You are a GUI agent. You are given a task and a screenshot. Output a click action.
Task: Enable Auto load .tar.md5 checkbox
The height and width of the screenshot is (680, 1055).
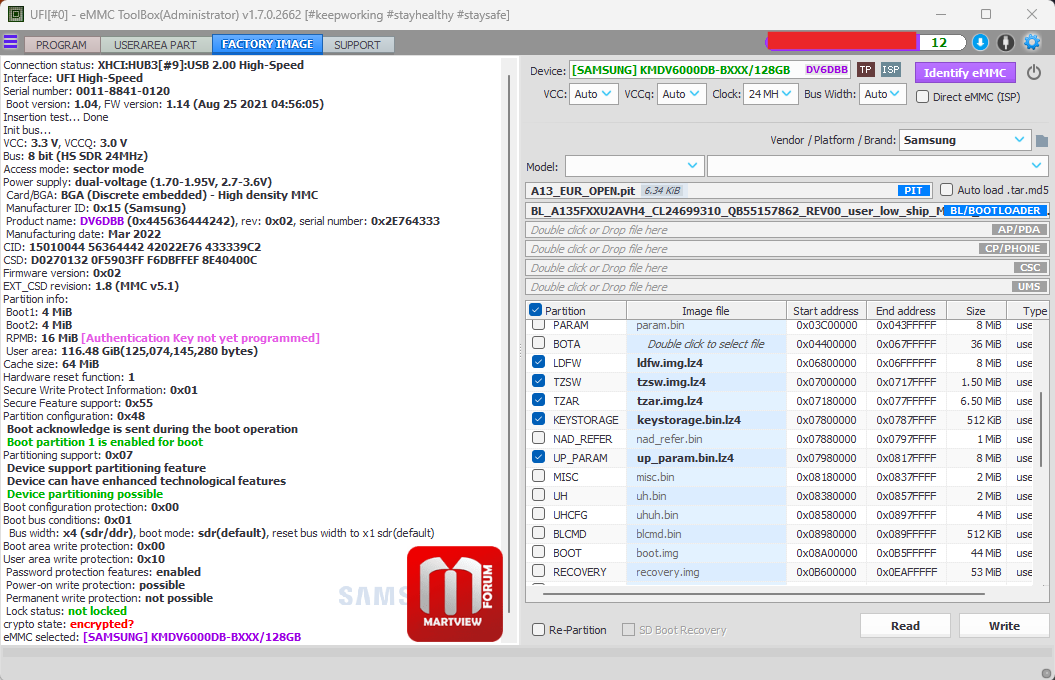[946, 190]
